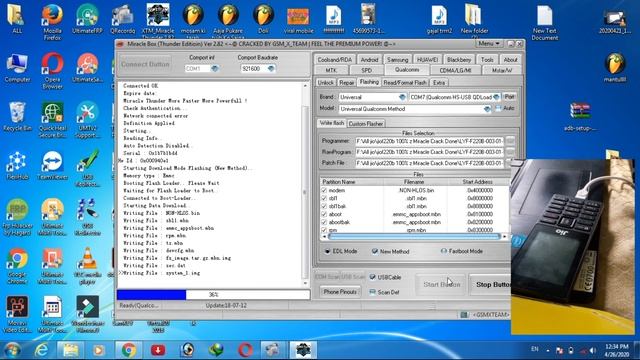The height and width of the screenshot is (360, 640).
Task: Click the Programmer file path field
Action: [x=429, y=141]
